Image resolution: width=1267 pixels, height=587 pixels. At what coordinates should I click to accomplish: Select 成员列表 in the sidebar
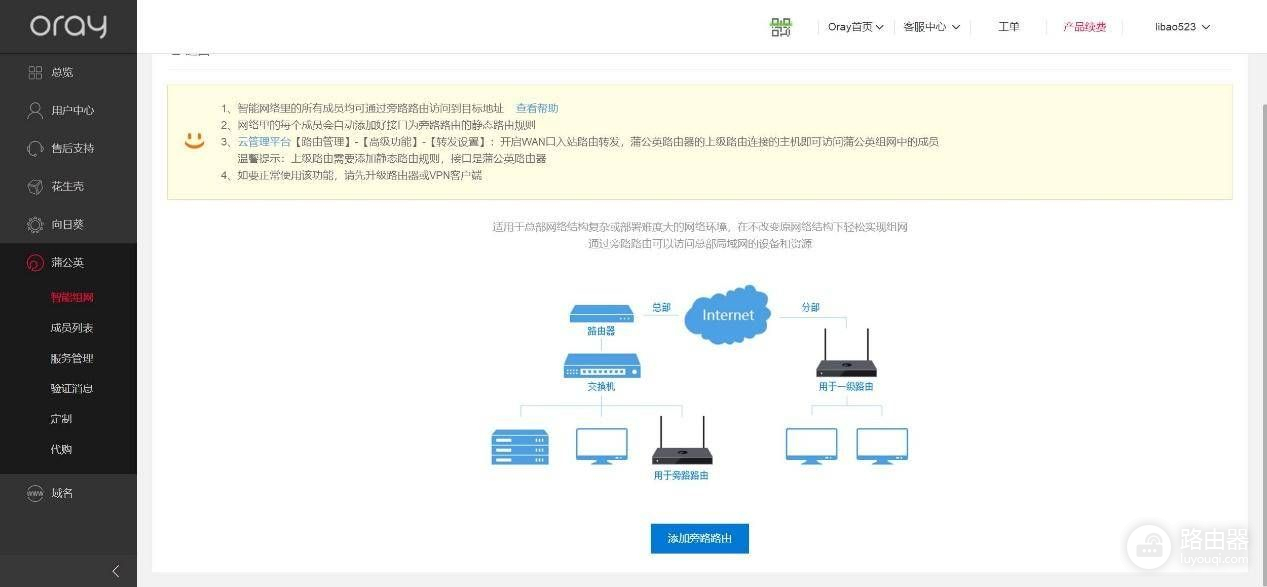(x=72, y=328)
